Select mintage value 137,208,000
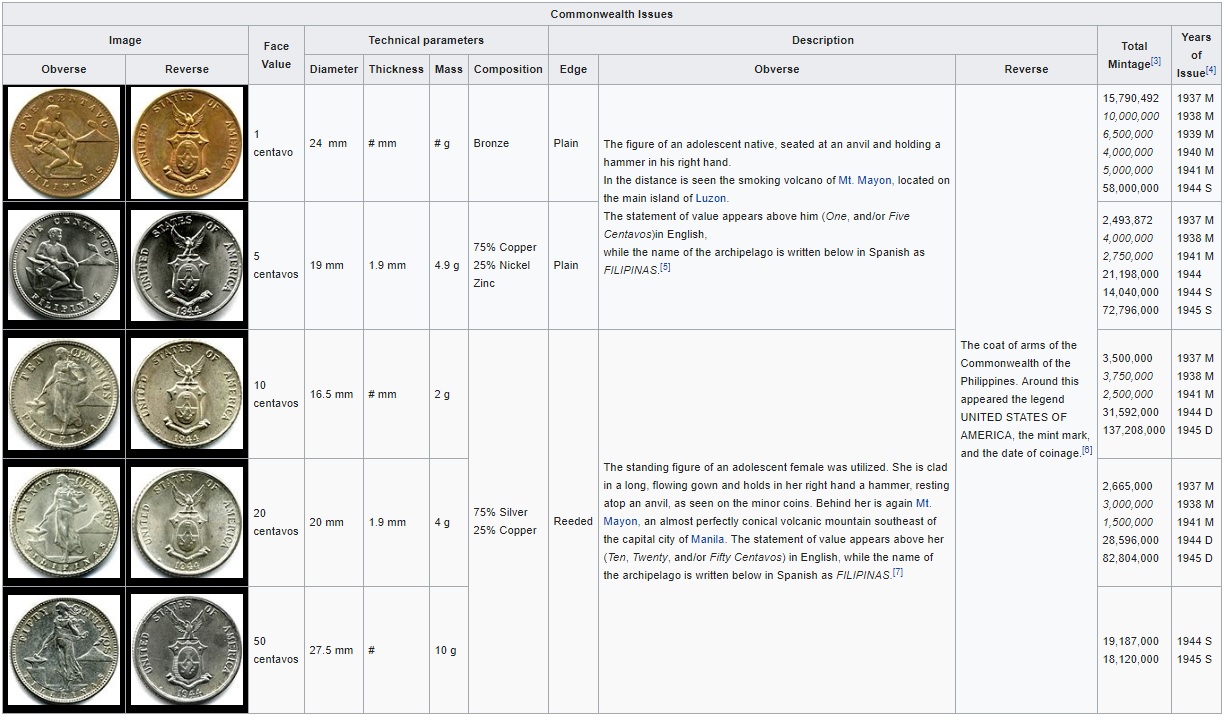This screenshot has height=720, width=1229. tap(1134, 430)
